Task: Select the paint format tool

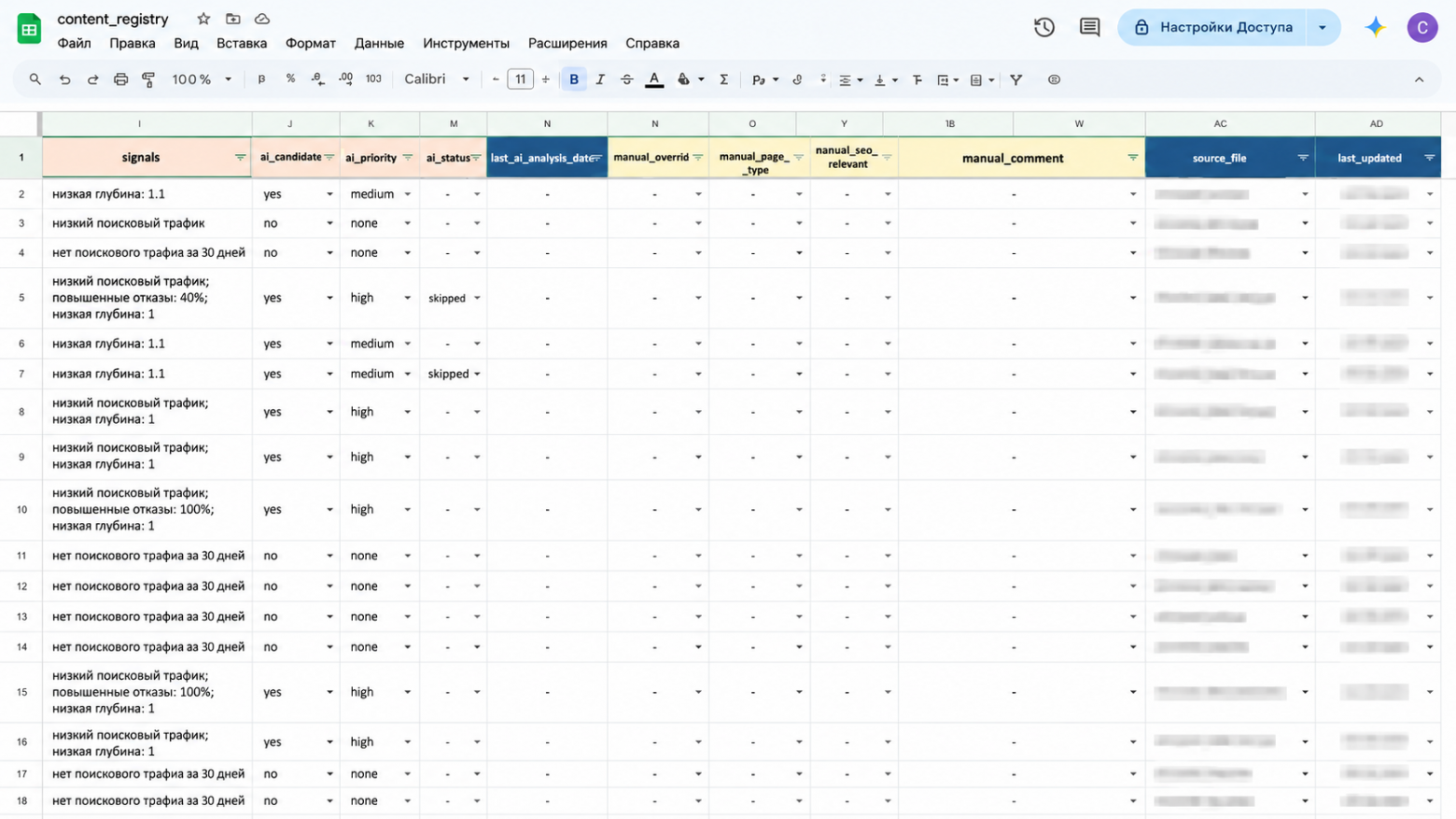Action: pyautogui.click(x=148, y=80)
